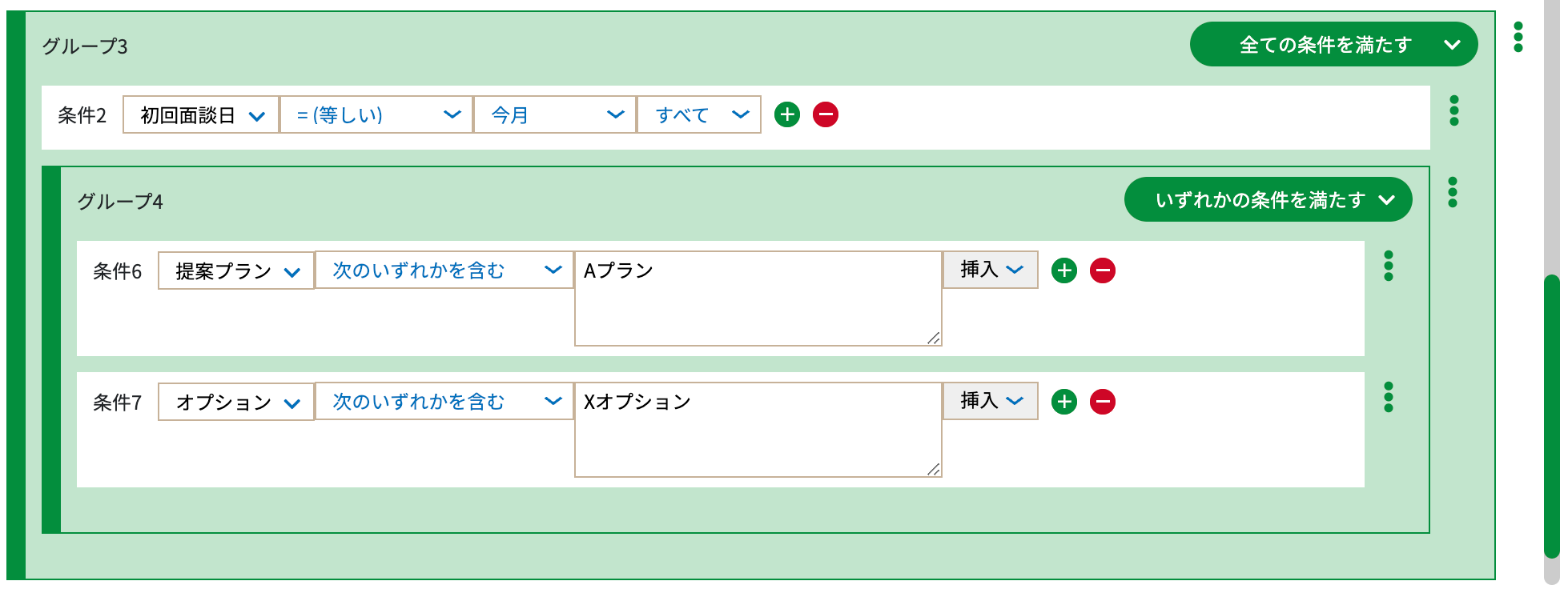This screenshot has height=597, width=1568.
Task: Add a condition after 条件2 with green plus
Action: pos(787,114)
